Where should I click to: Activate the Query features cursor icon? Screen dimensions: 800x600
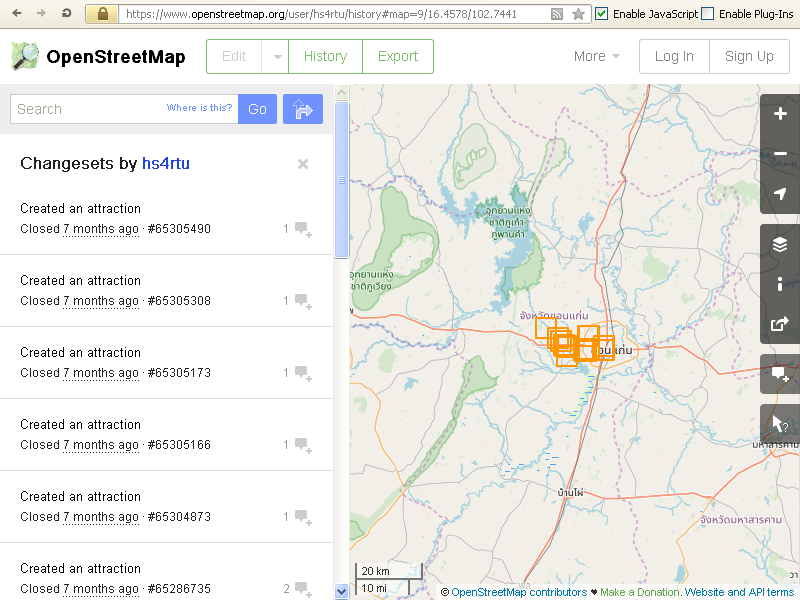(780, 424)
